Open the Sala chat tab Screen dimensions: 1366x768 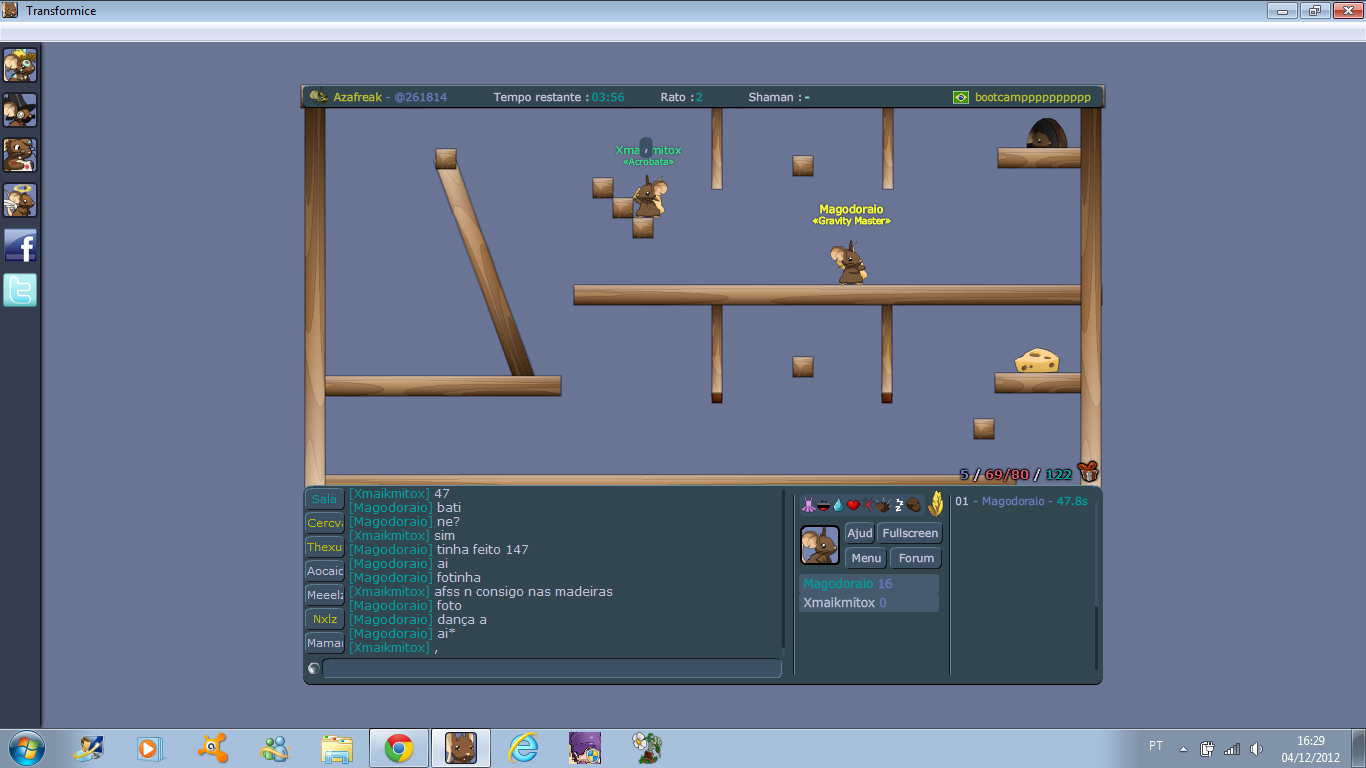click(325, 498)
